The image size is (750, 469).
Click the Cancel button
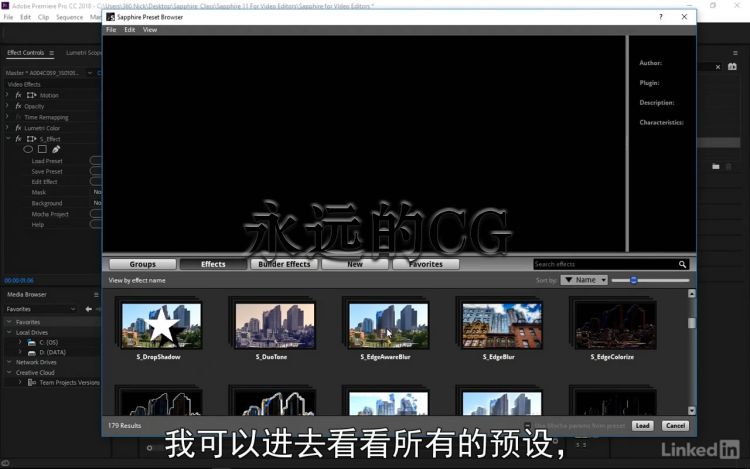coord(675,425)
